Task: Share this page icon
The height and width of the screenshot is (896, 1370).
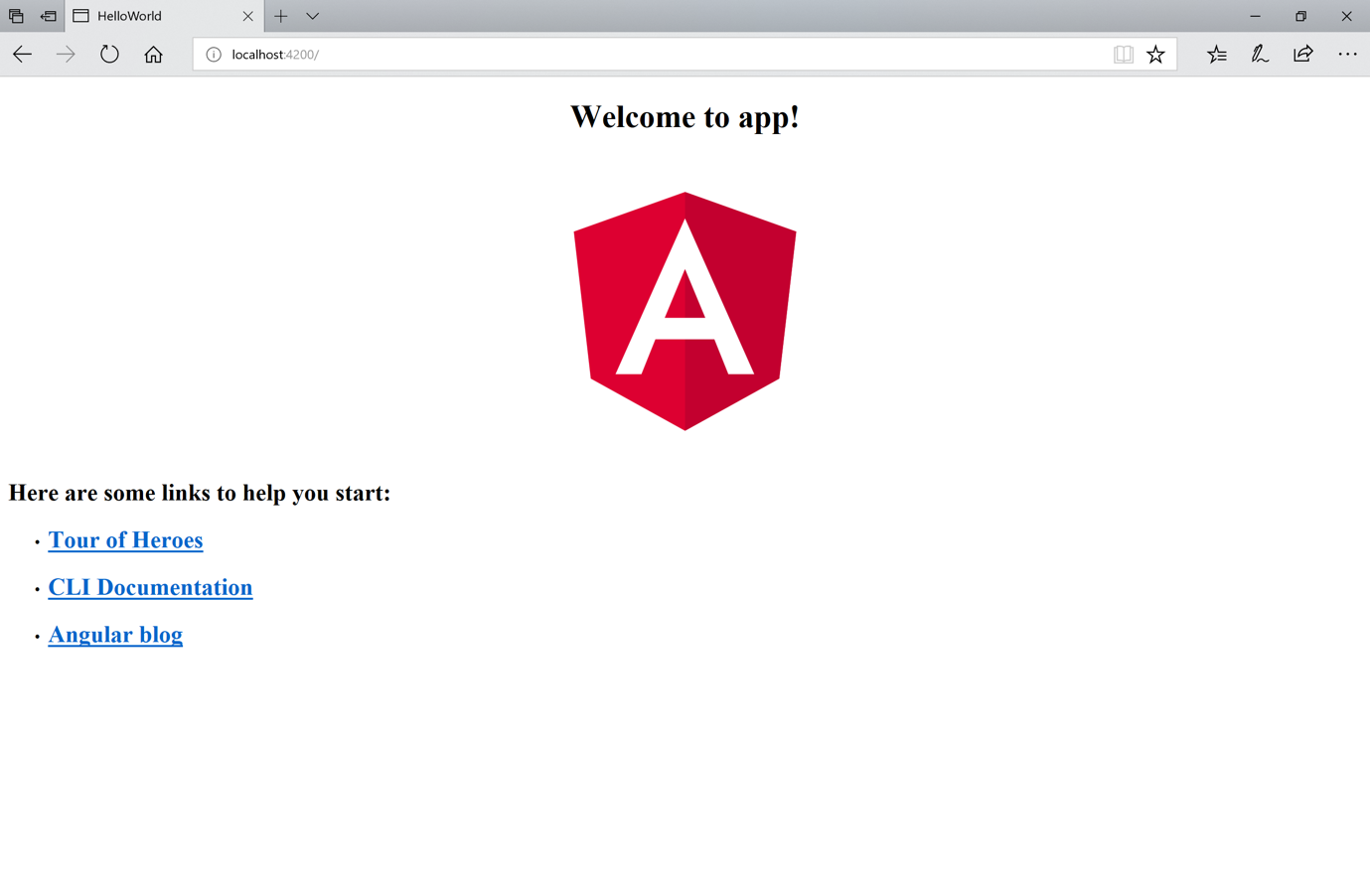Action: pos(1303,55)
